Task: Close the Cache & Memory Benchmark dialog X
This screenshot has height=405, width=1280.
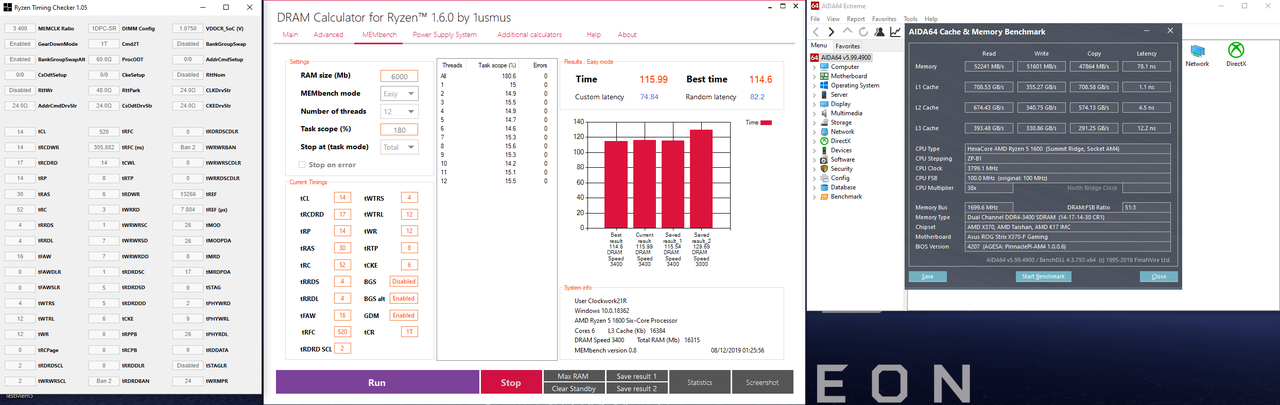Action: click(x=1171, y=32)
